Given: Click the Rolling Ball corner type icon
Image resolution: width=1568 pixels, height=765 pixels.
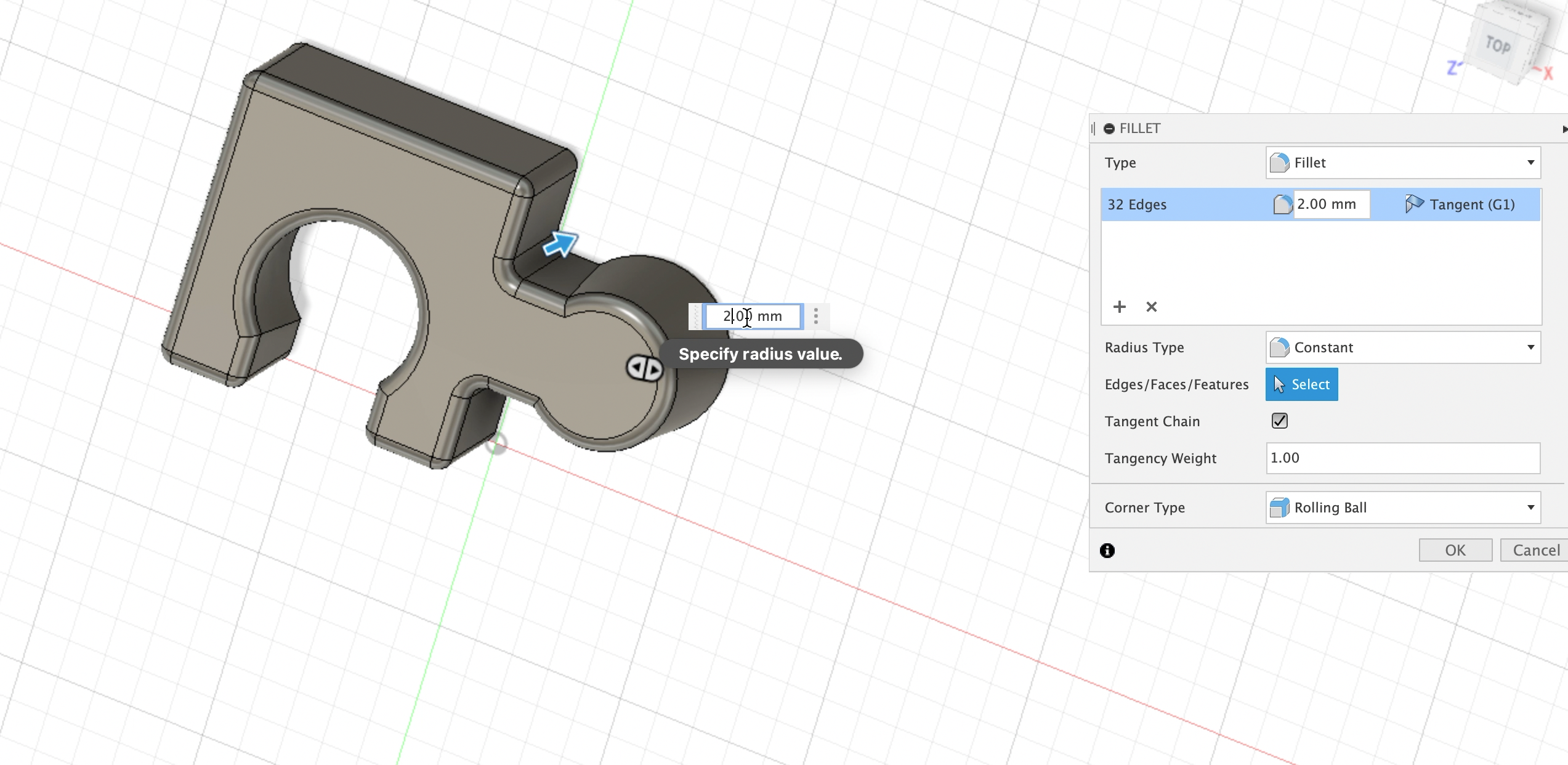Looking at the screenshot, I should point(1278,507).
